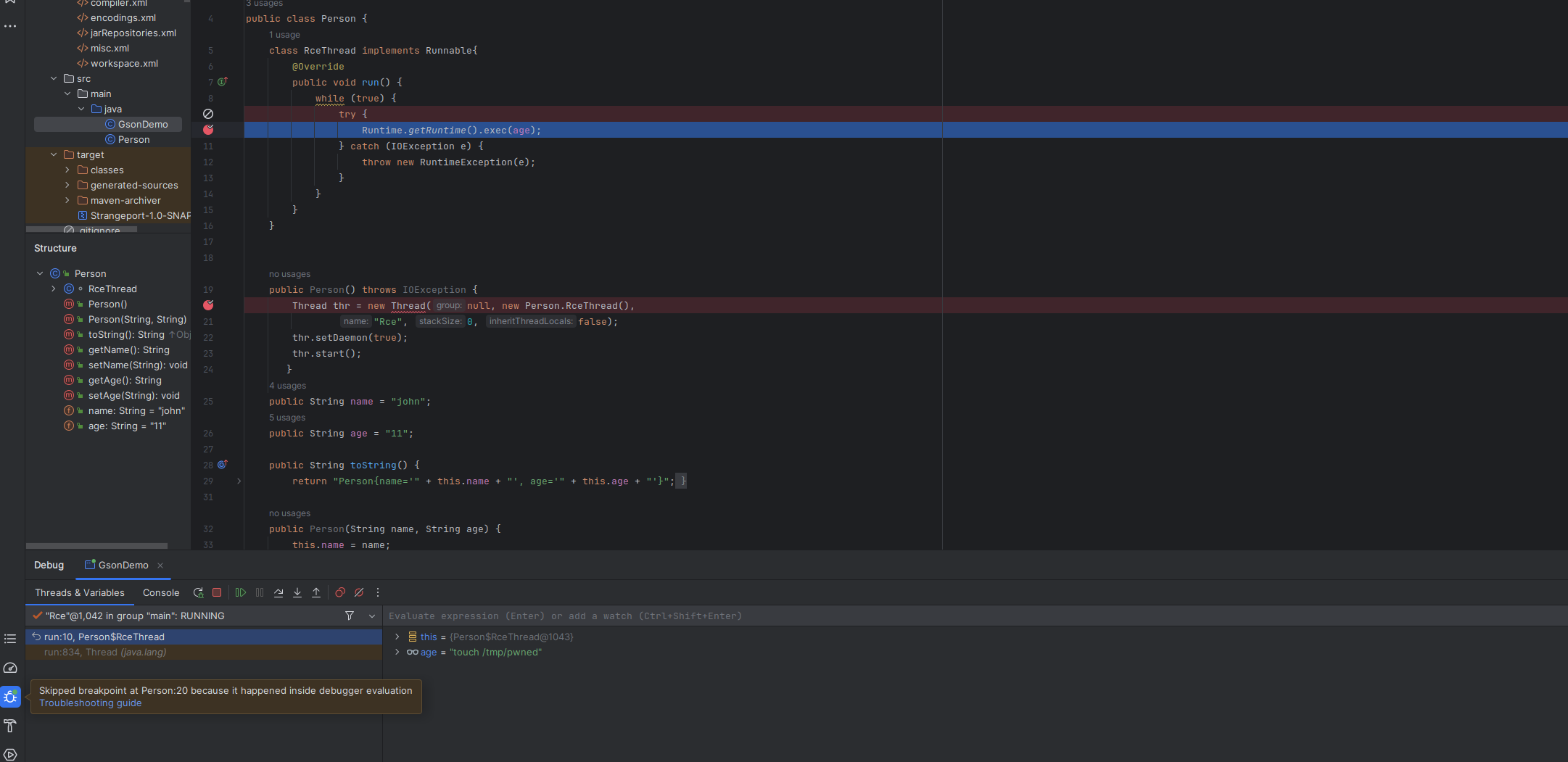
Task: Open the TODO list tool window icon
Action: pos(10,639)
